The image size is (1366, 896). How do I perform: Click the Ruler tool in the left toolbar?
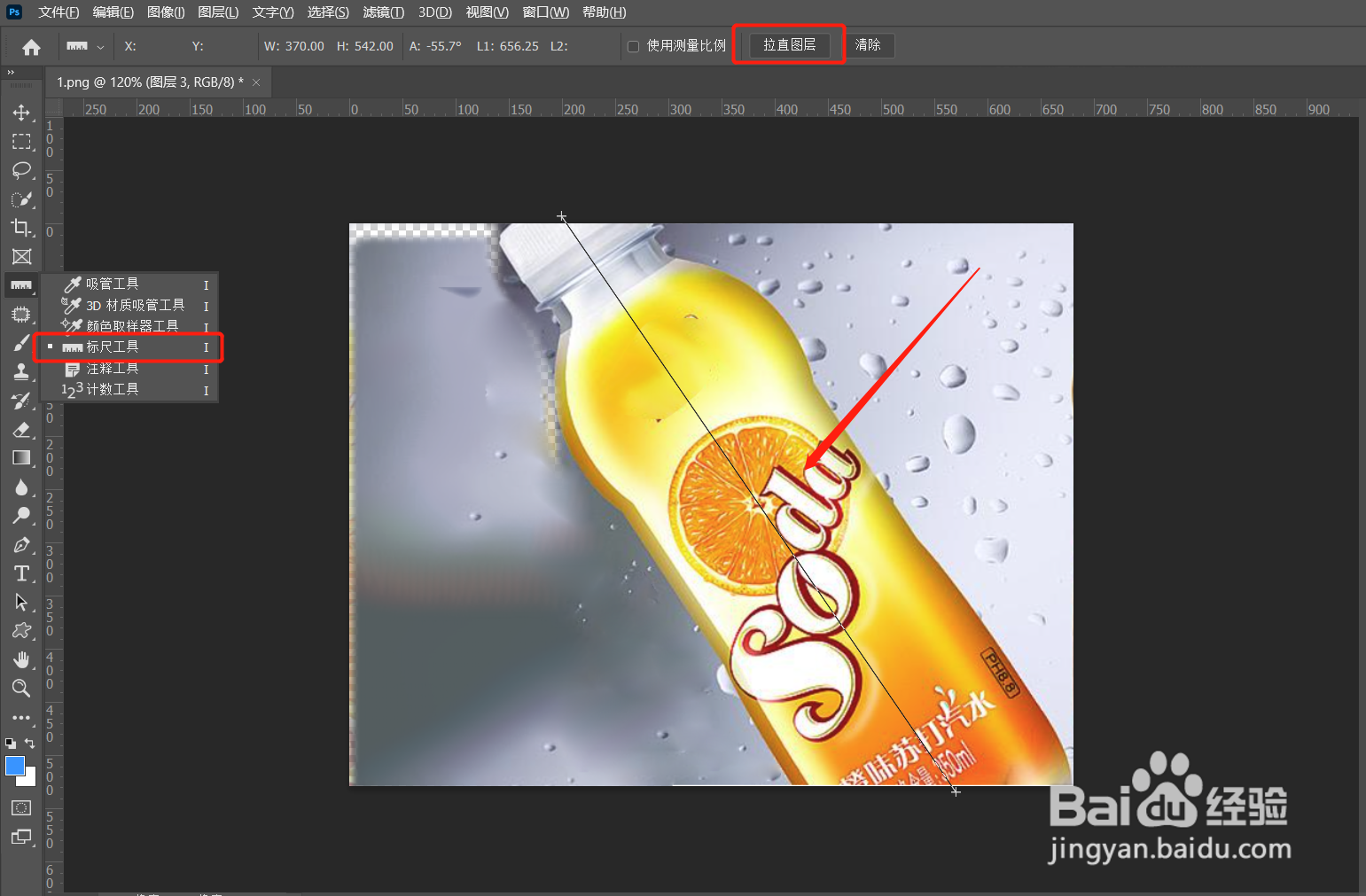(21, 285)
